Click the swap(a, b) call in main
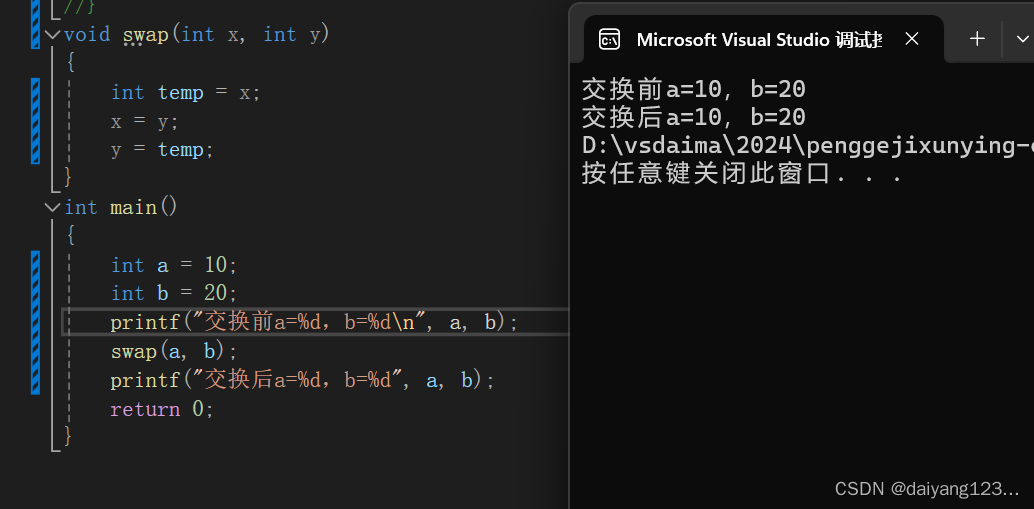Image resolution: width=1034 pixels, height=509 pixels. click(175, 352)
